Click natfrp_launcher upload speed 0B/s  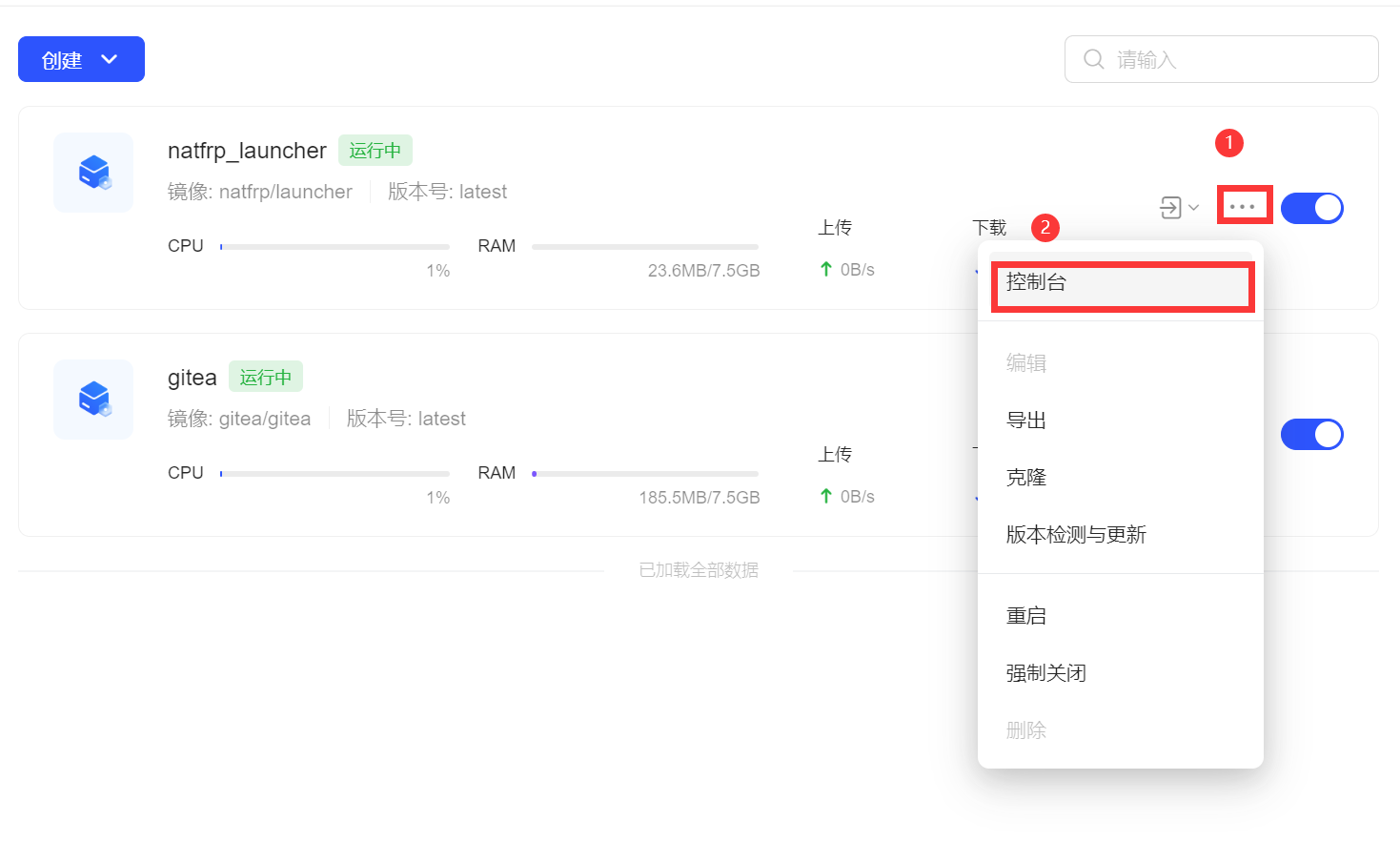[x=858, y=270]
